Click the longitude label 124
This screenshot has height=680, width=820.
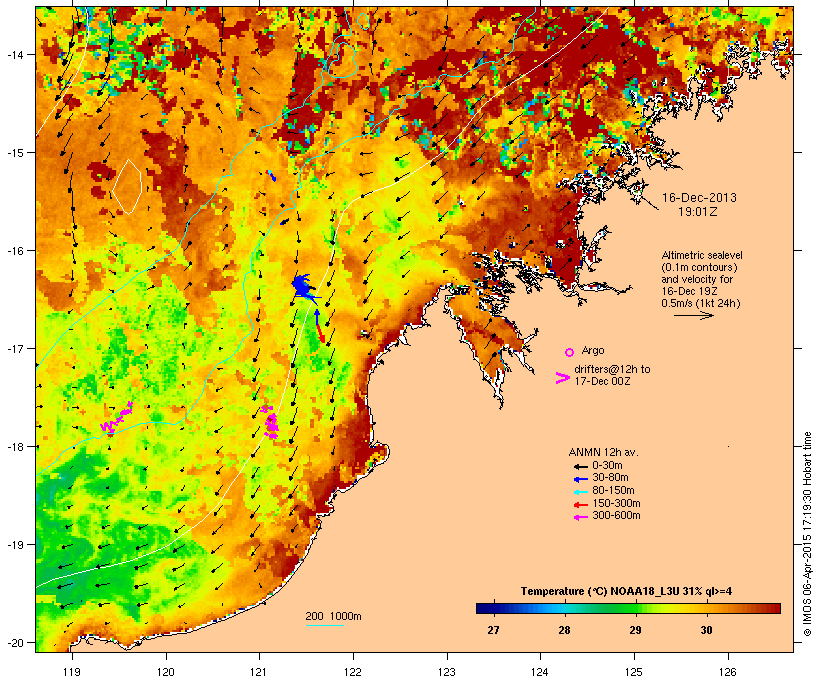[x=540, y=672]
